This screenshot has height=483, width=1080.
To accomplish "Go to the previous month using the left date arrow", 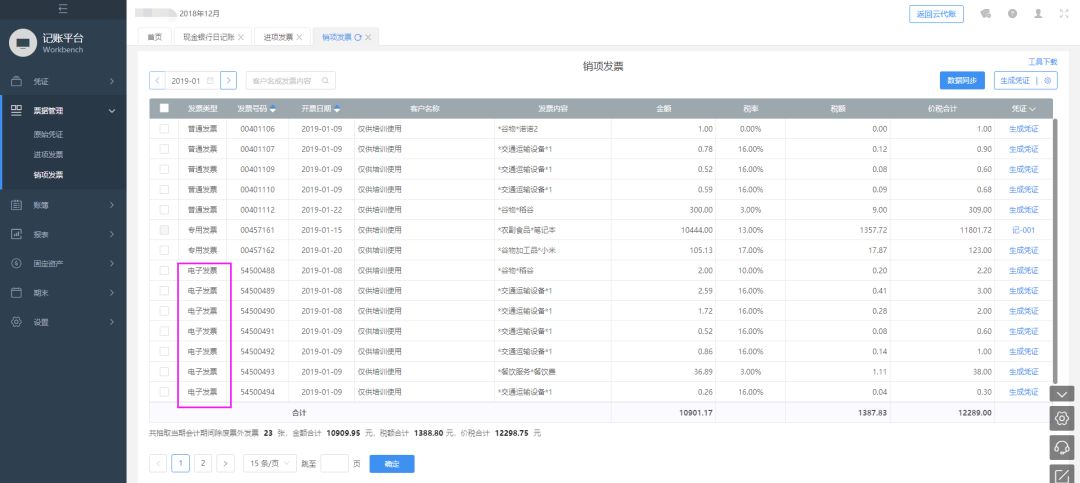I will pyautogui.click(x=157, y=81).
